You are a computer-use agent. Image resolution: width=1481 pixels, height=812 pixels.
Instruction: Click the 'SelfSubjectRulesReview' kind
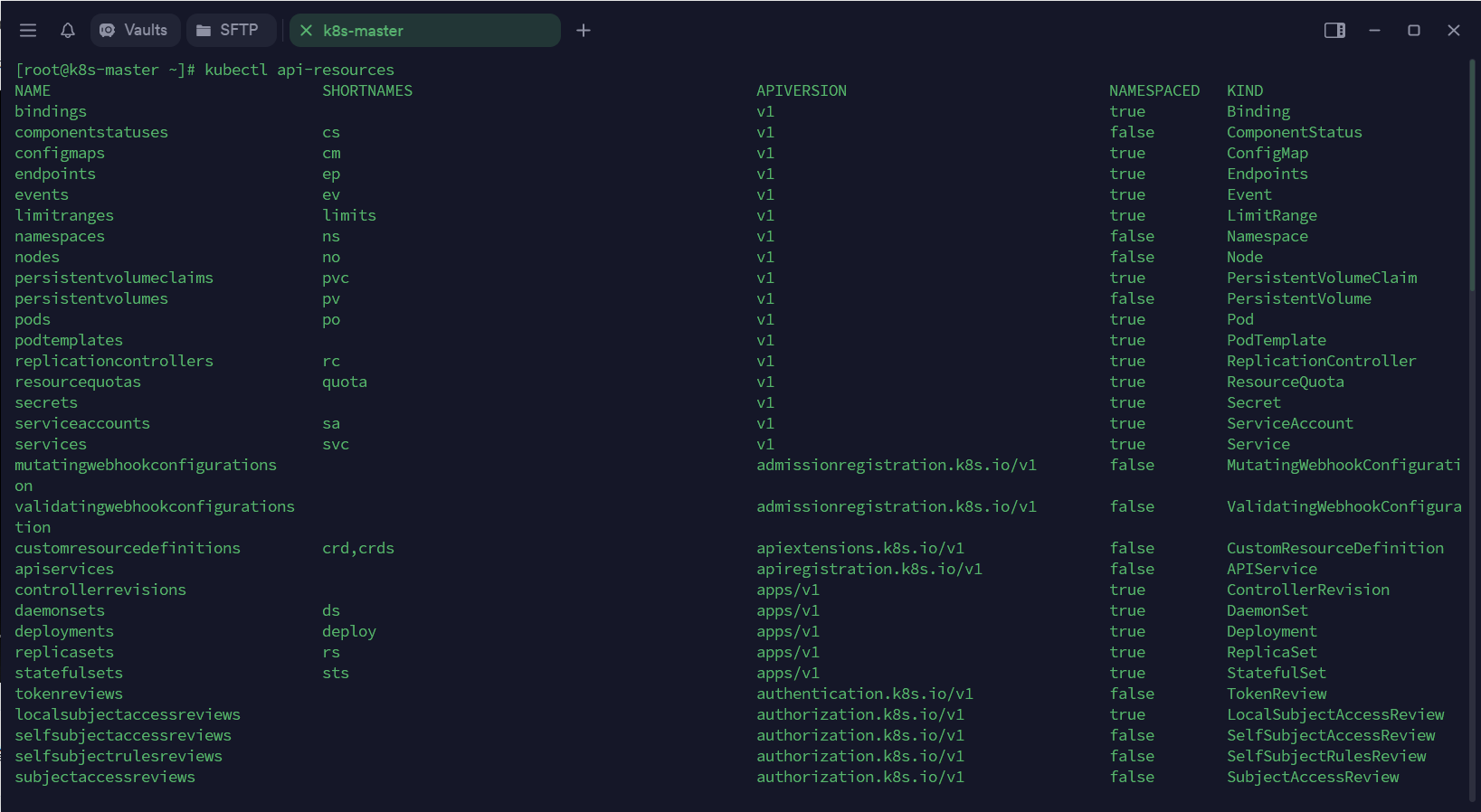1326,756
